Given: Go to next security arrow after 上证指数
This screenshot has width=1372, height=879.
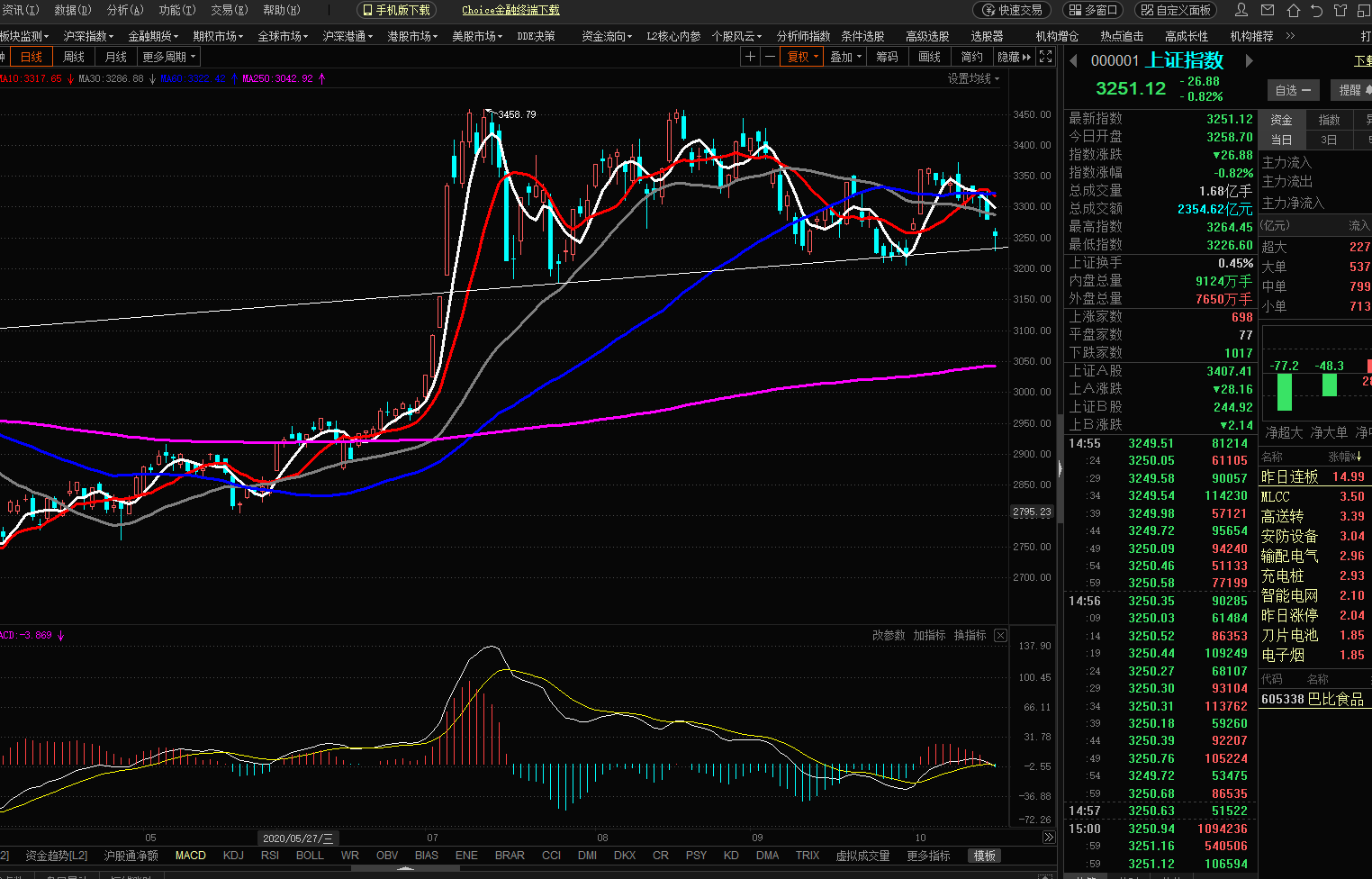Looking at the screenshot, I should coord(1249,61).
